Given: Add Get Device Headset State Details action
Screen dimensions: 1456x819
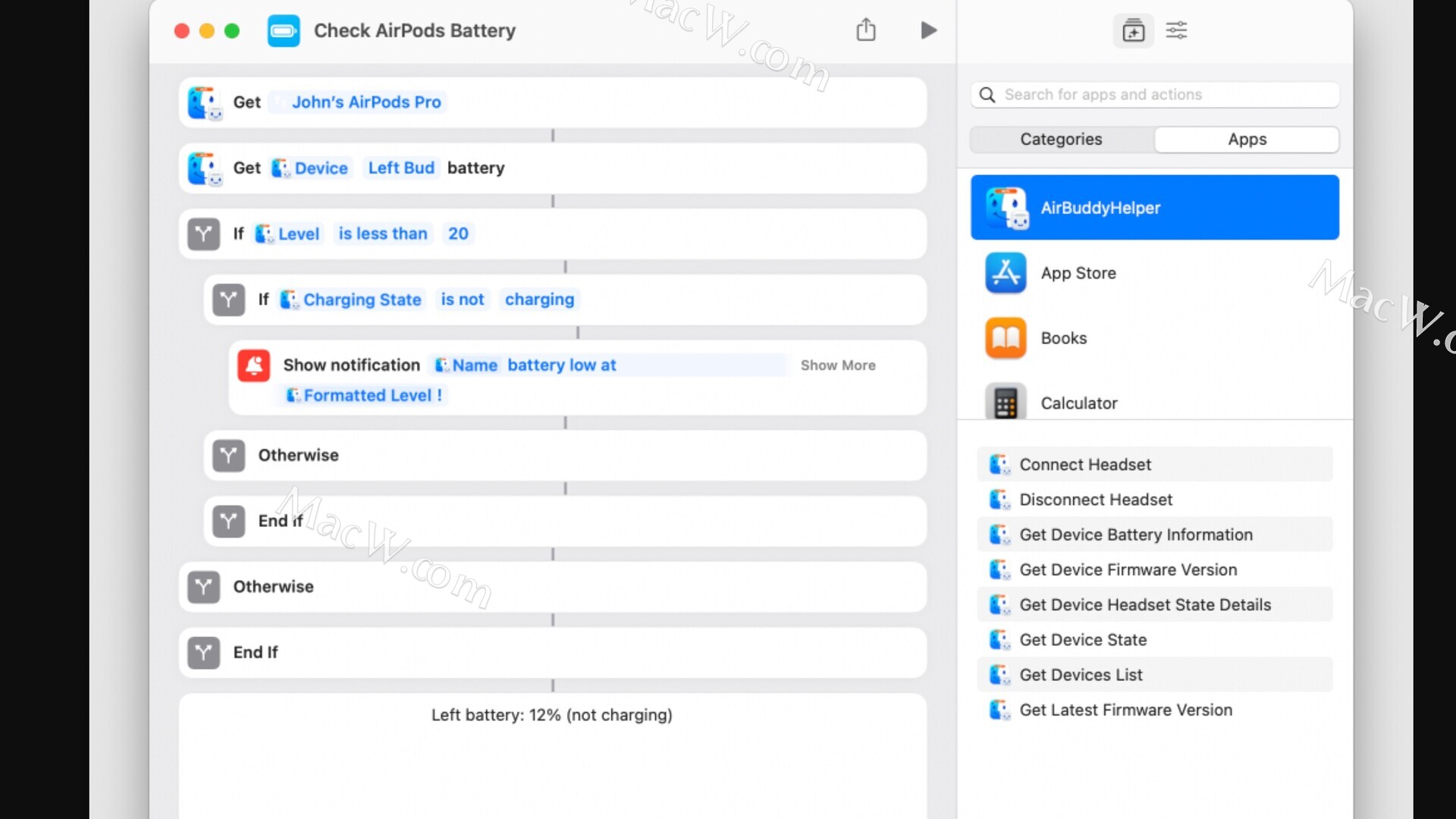Looking at the screenshot, I should (1155, 604).
